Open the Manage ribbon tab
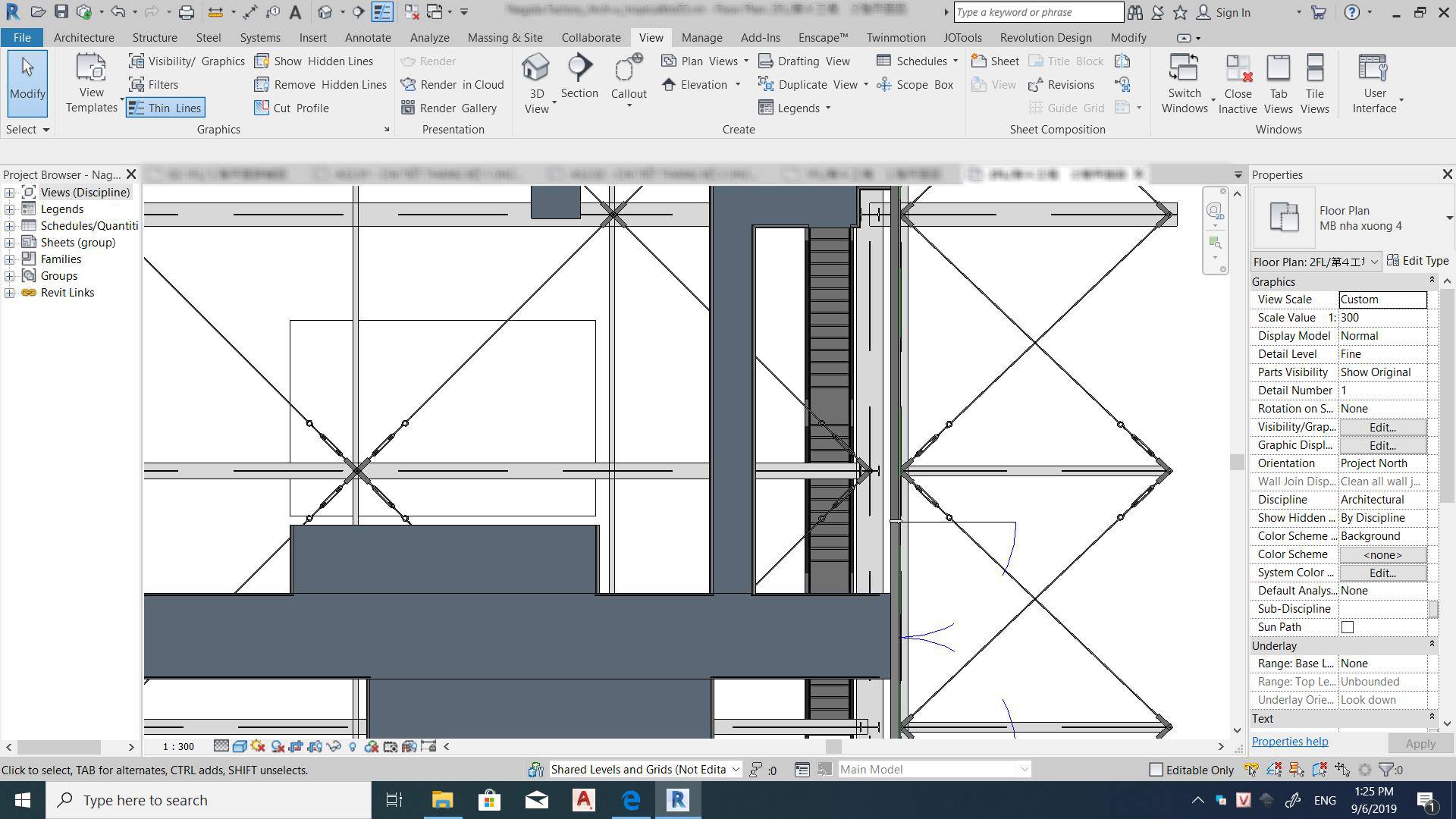 click(701, 37)
